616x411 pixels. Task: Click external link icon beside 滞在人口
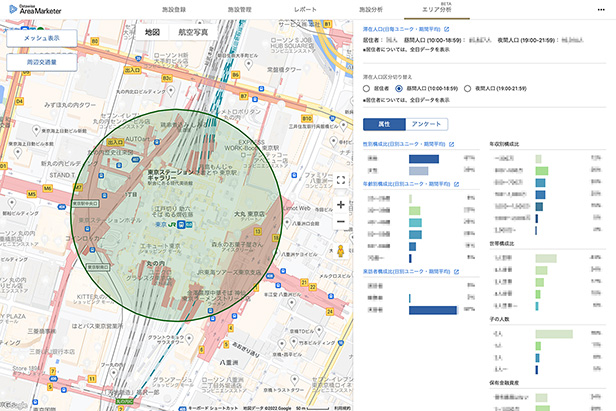point(446,29)
